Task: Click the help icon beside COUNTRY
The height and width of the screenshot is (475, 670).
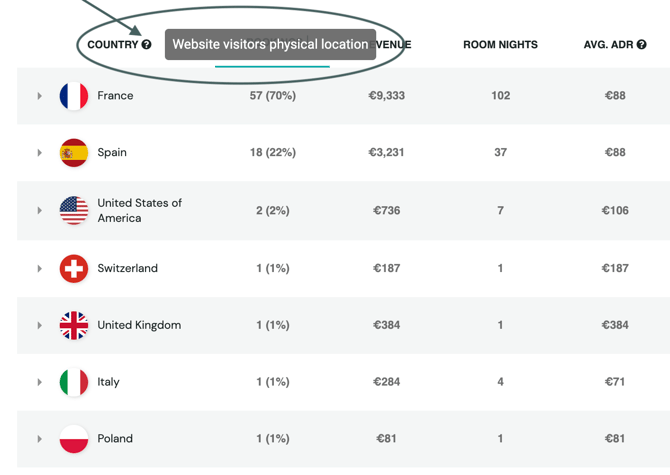Action: pos(147,45)
